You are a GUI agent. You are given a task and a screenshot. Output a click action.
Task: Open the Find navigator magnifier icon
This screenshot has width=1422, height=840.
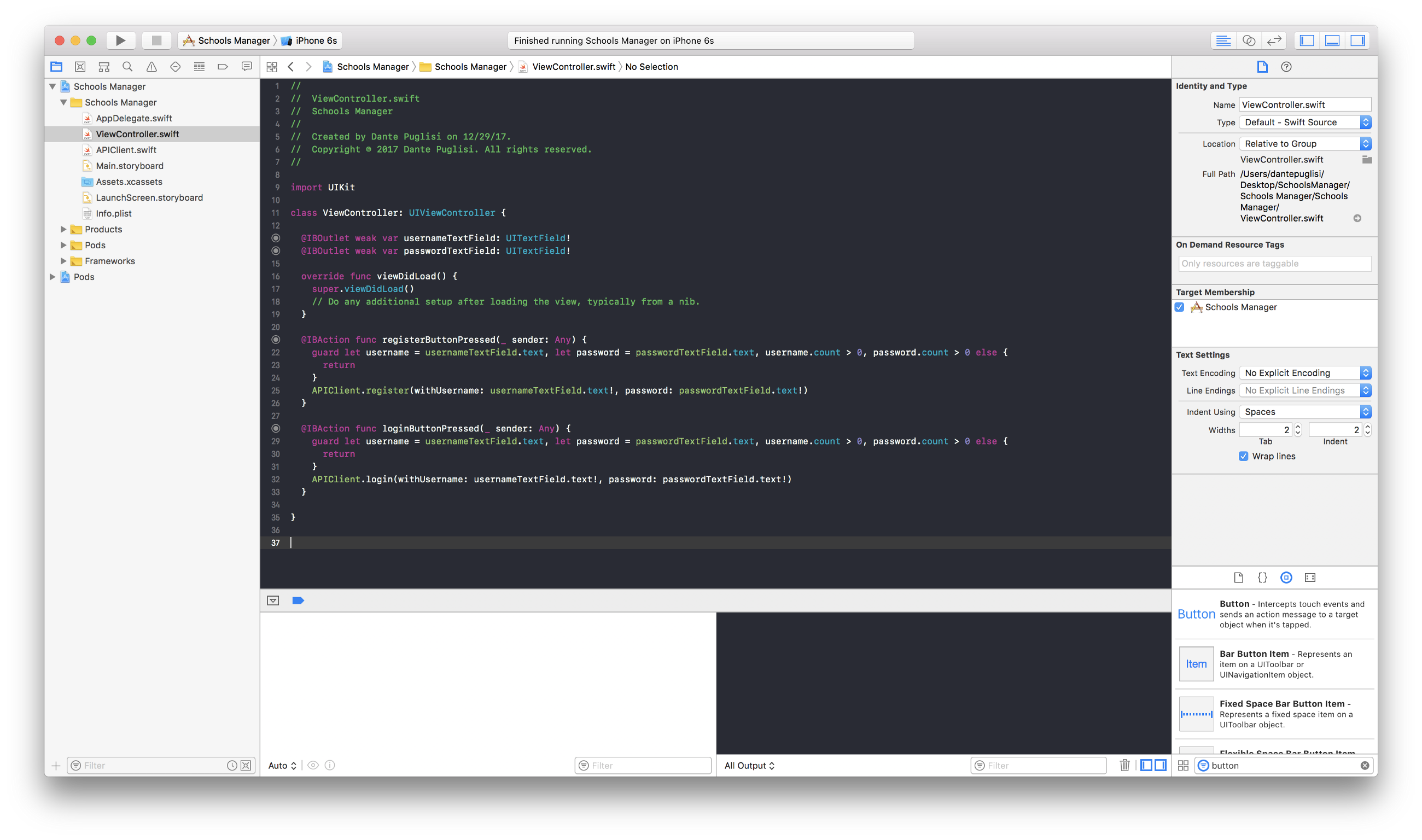click(127, 67)
